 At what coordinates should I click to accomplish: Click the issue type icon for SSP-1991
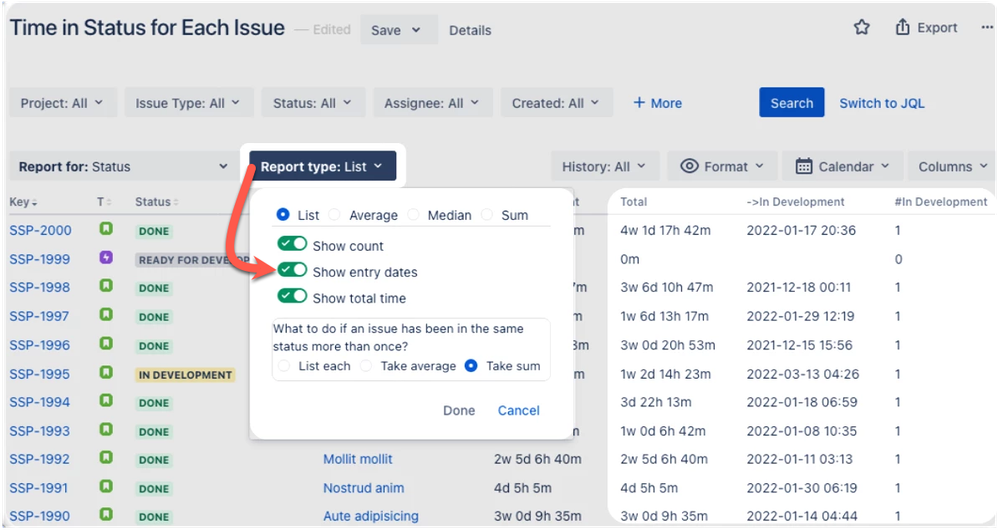[106, 487]
